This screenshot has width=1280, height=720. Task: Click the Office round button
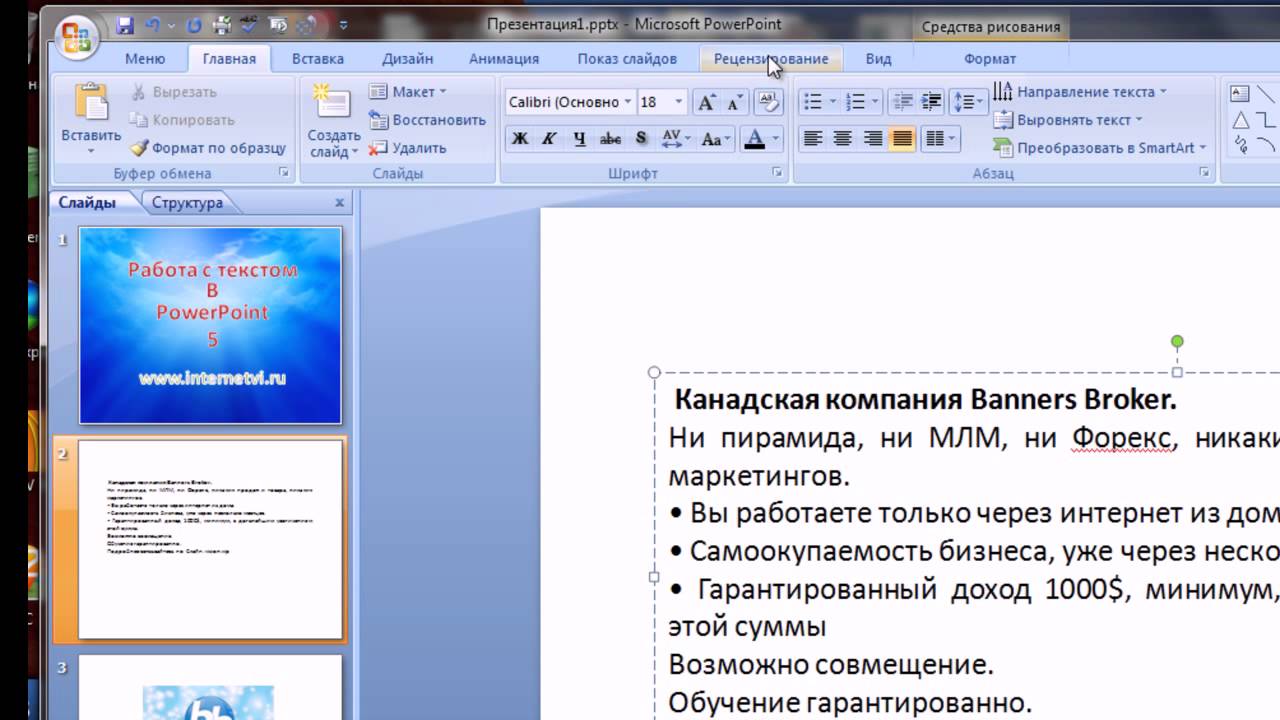click(77, 37)
